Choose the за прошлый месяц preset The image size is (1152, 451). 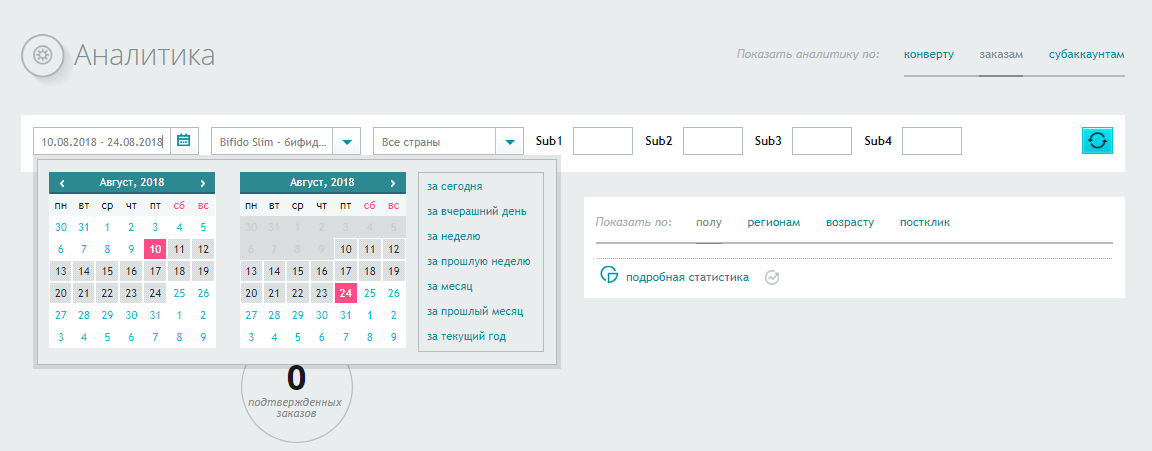pyautogui.click(x=475, y=311)
